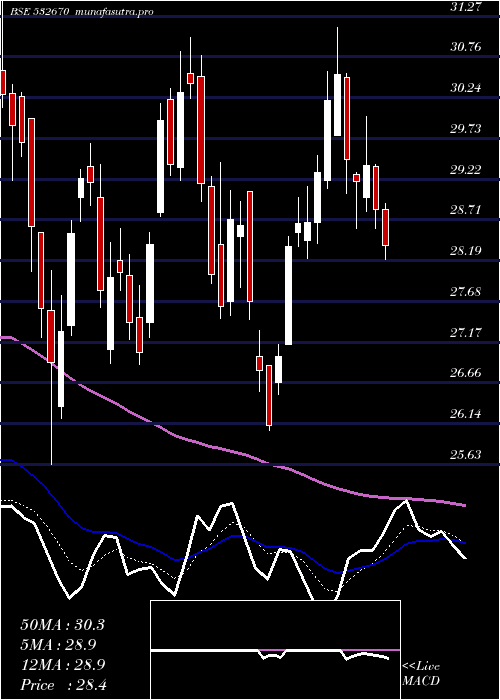Click the BSE 532670 ticker label
The width and height of the screenshot is (500, 700).
pos(39,12)
